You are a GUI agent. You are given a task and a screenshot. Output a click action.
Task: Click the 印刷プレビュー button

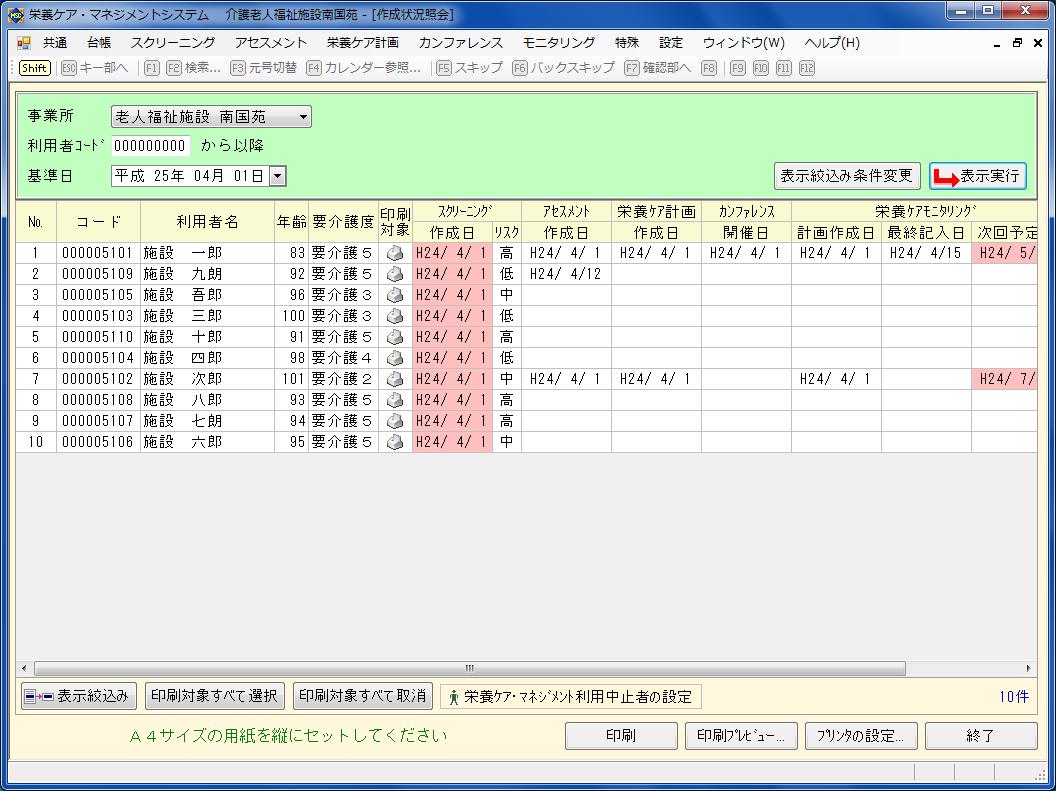click(741, 736)
